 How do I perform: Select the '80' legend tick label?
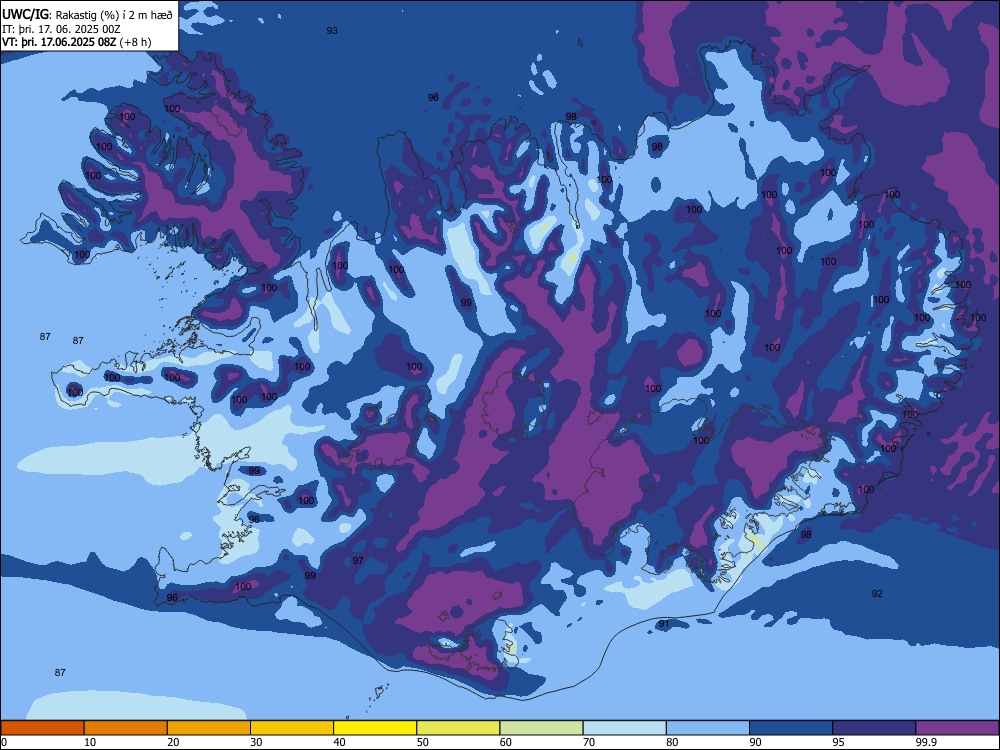672,742
